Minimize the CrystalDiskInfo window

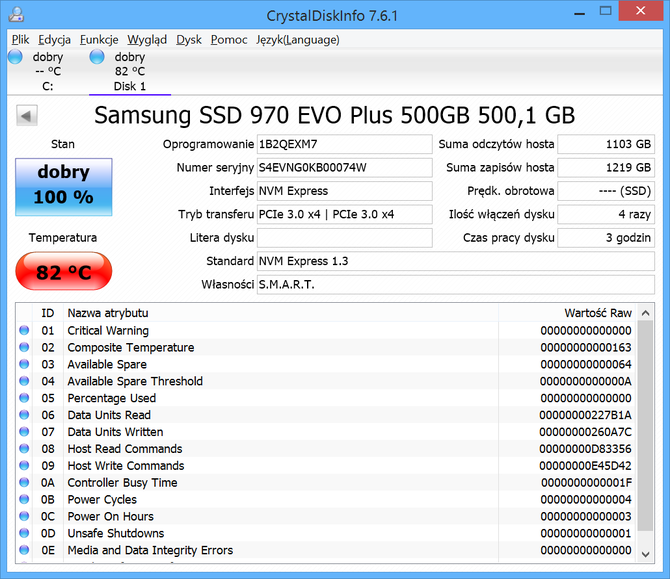579,12
